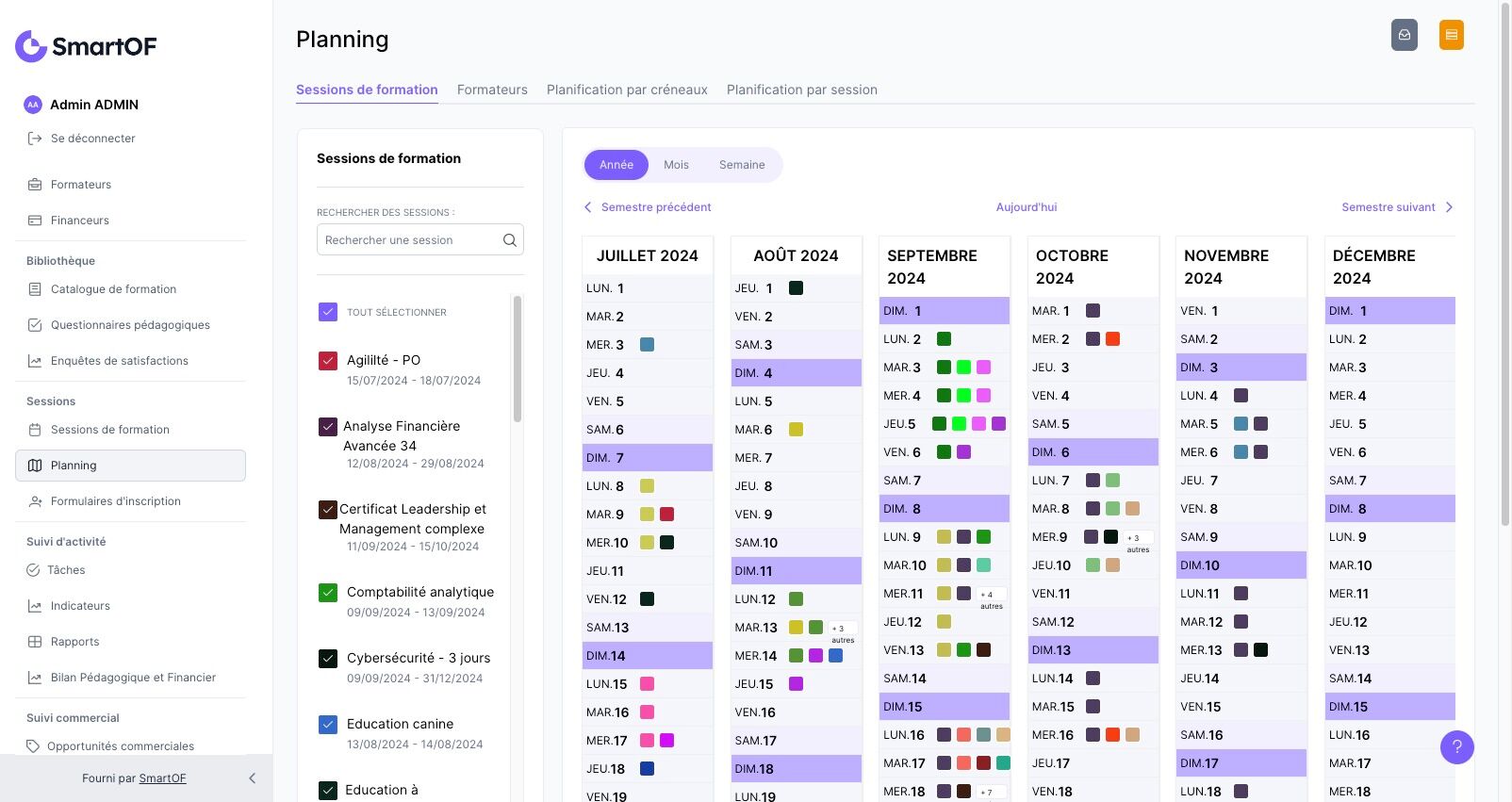Click the Rechercher une session field
Image resolution: width=1512 pixels, height=802 pixels.
(x=420, y=240)
